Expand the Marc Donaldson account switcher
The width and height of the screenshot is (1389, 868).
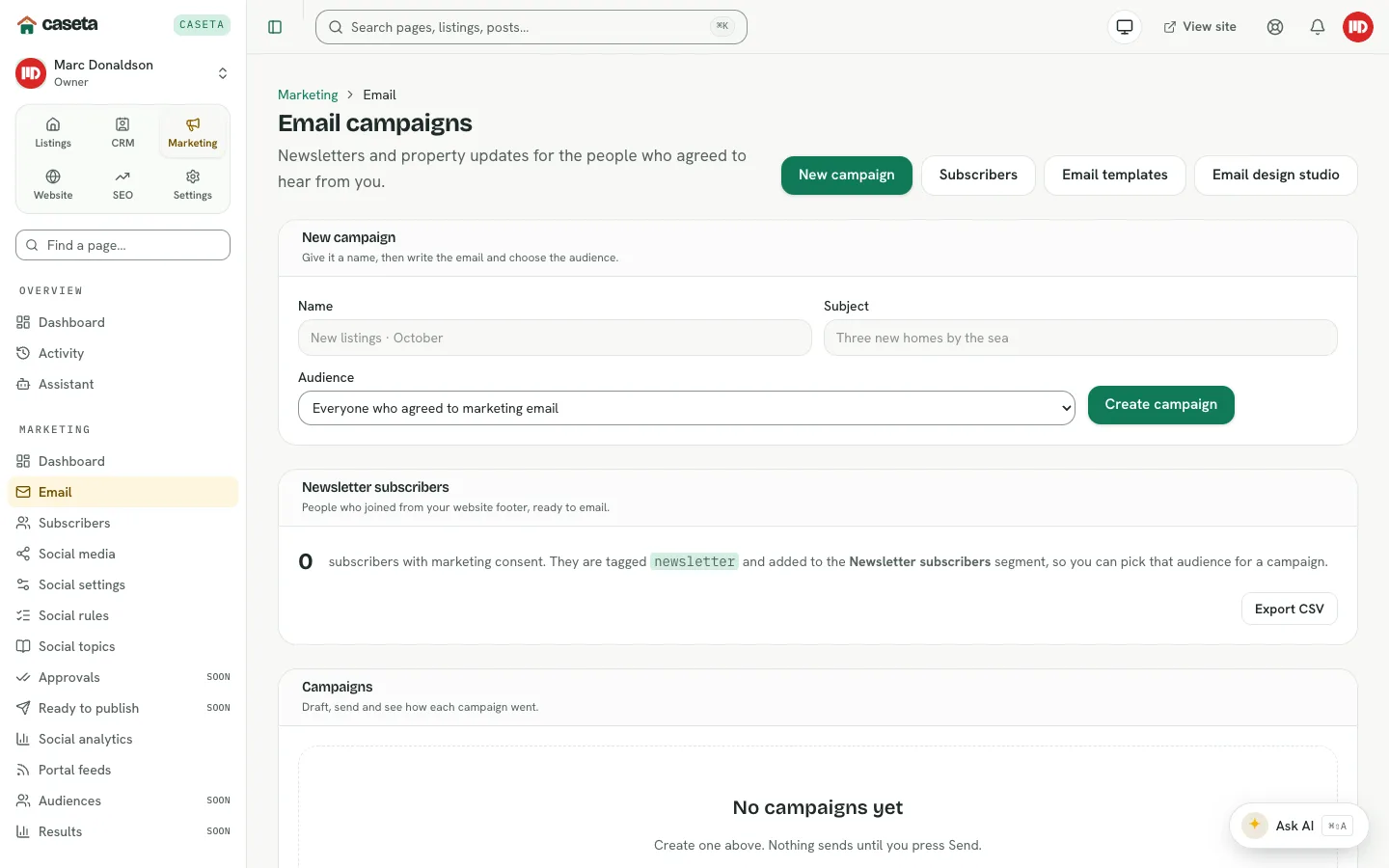[123, 73]
